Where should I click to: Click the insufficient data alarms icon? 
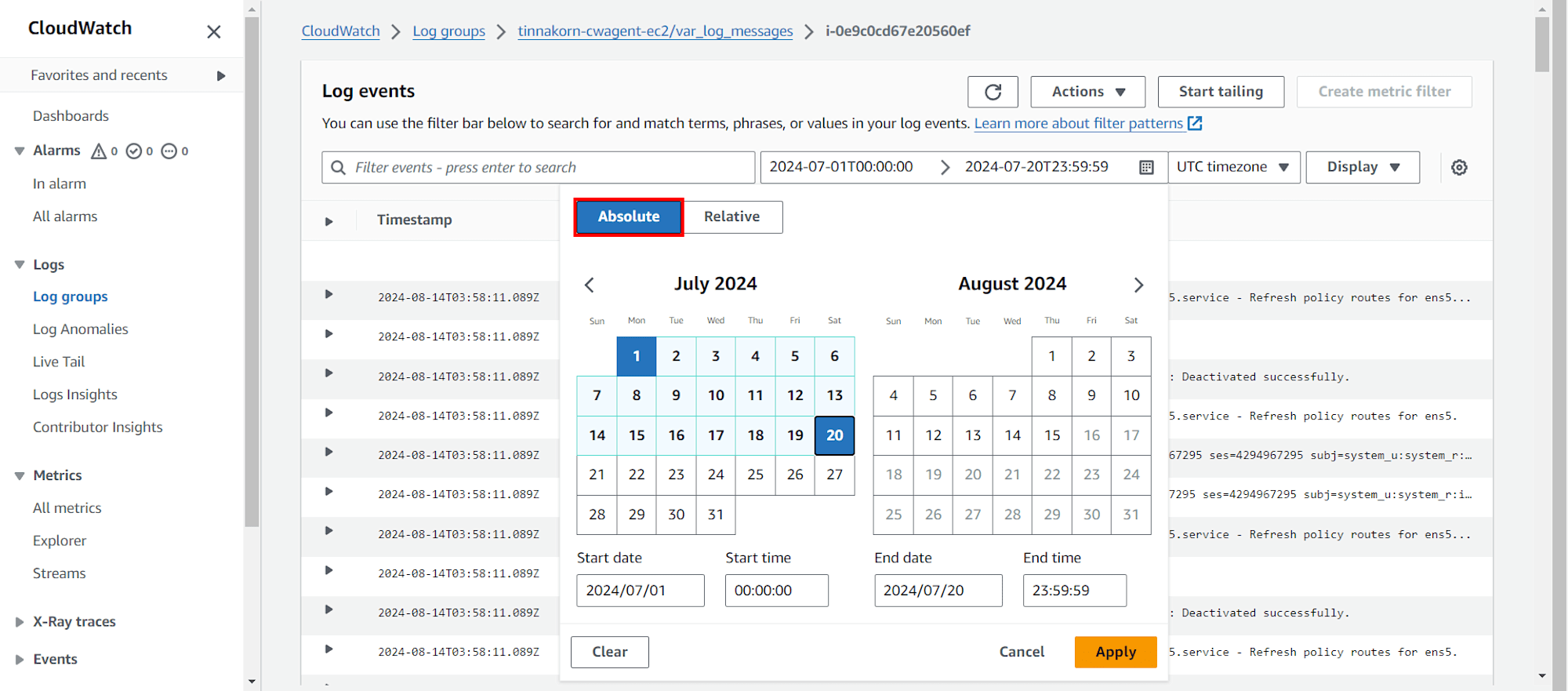point(169,151)
